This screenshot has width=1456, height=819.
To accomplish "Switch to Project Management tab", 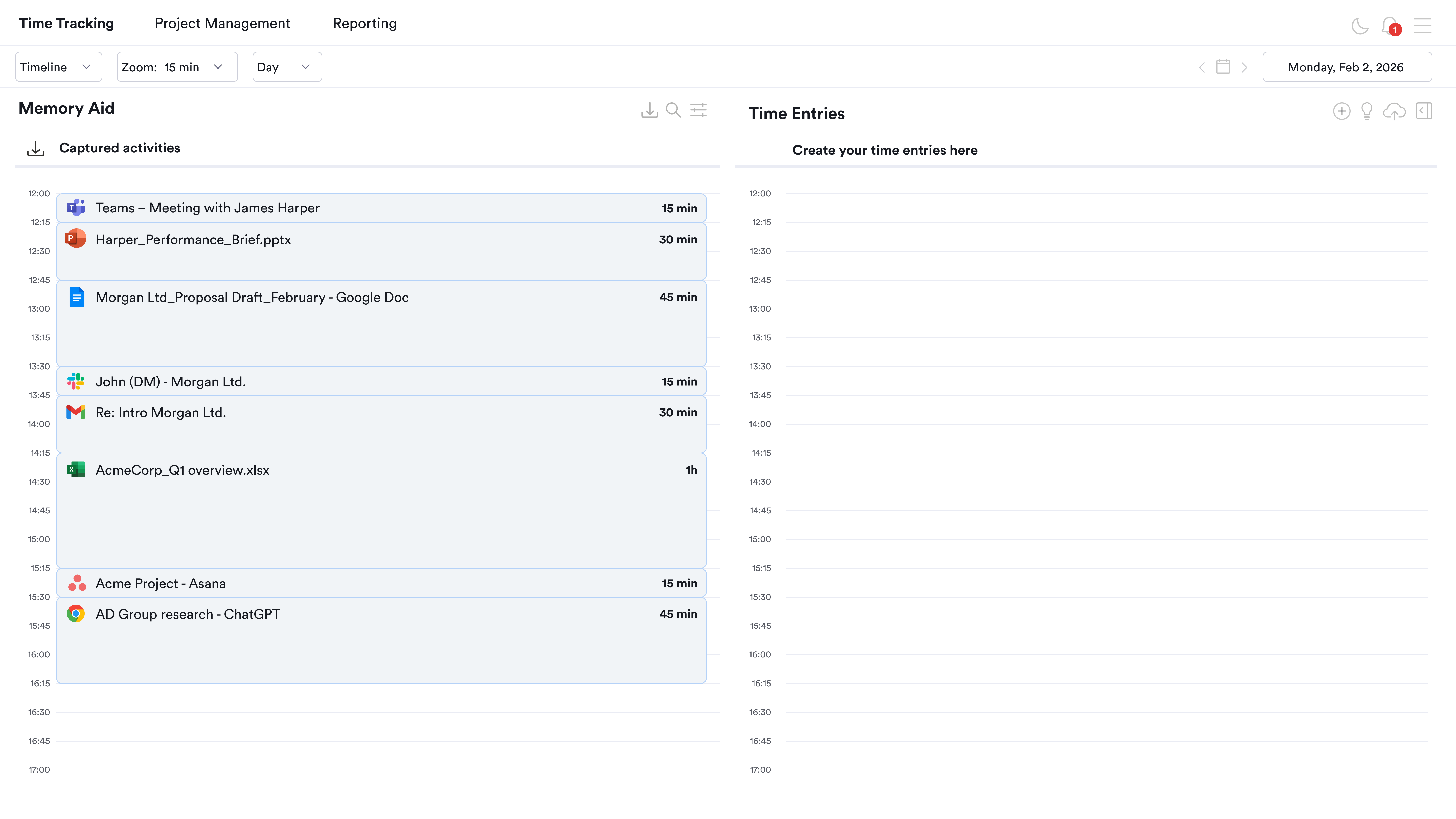I will (222, 24).
